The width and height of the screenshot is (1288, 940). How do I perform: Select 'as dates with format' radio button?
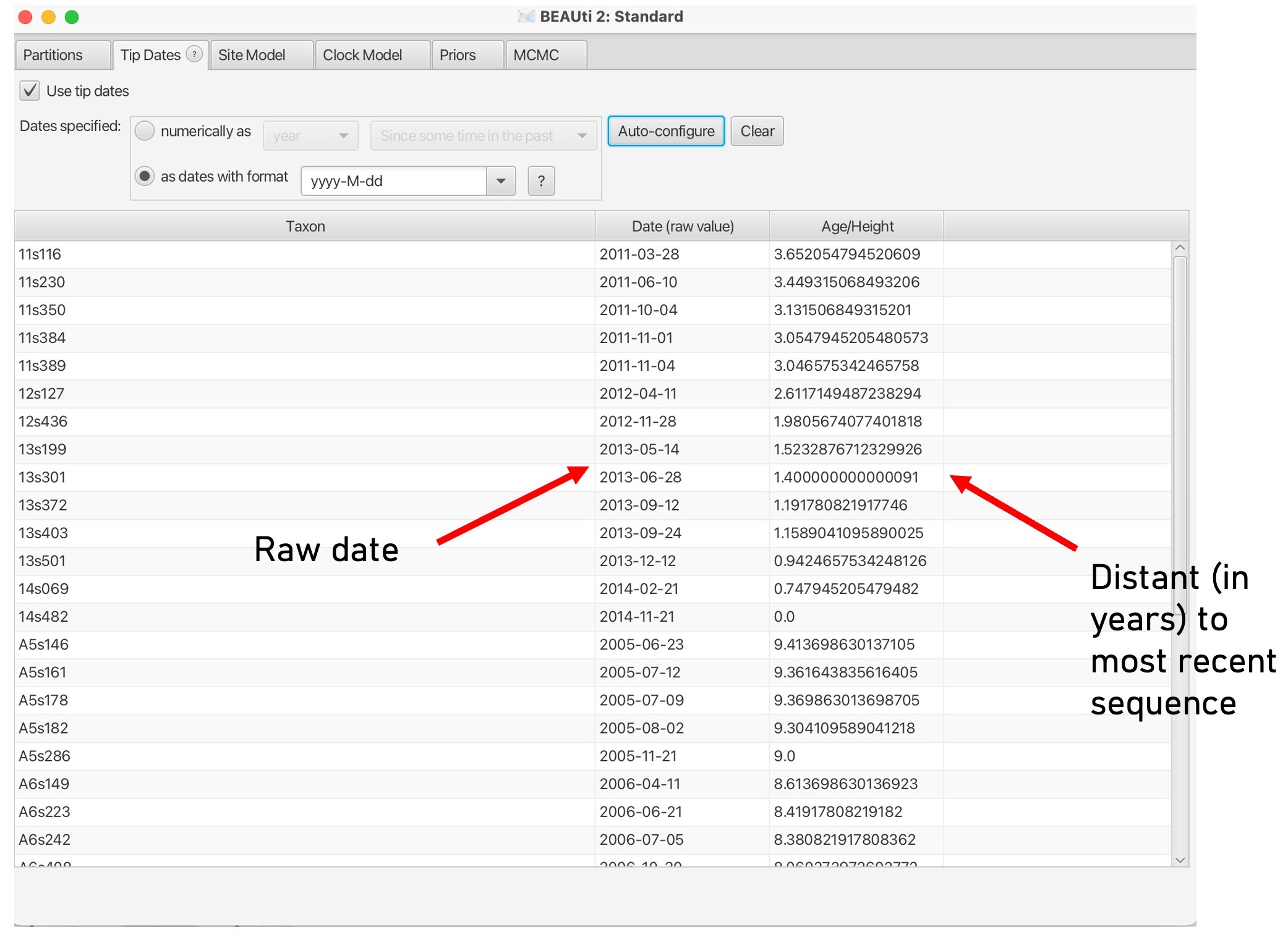145,176
